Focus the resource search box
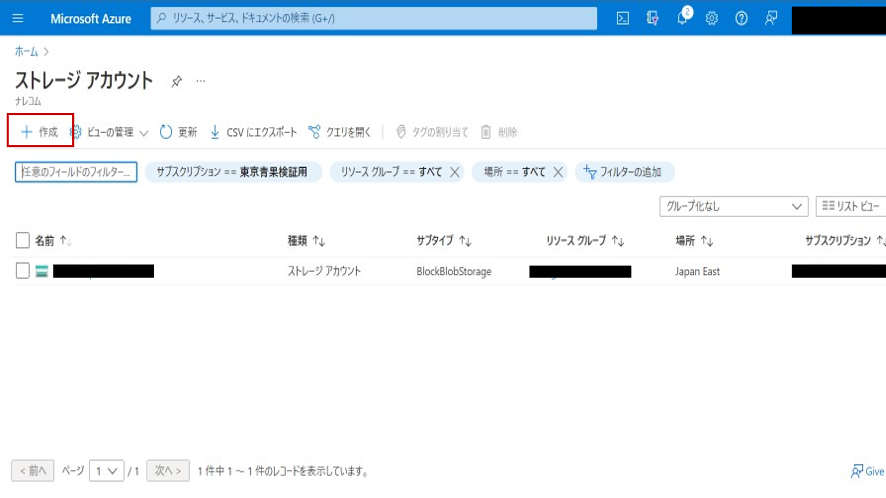The height and width of the screenshot is (498, 886). click(373, 18)
